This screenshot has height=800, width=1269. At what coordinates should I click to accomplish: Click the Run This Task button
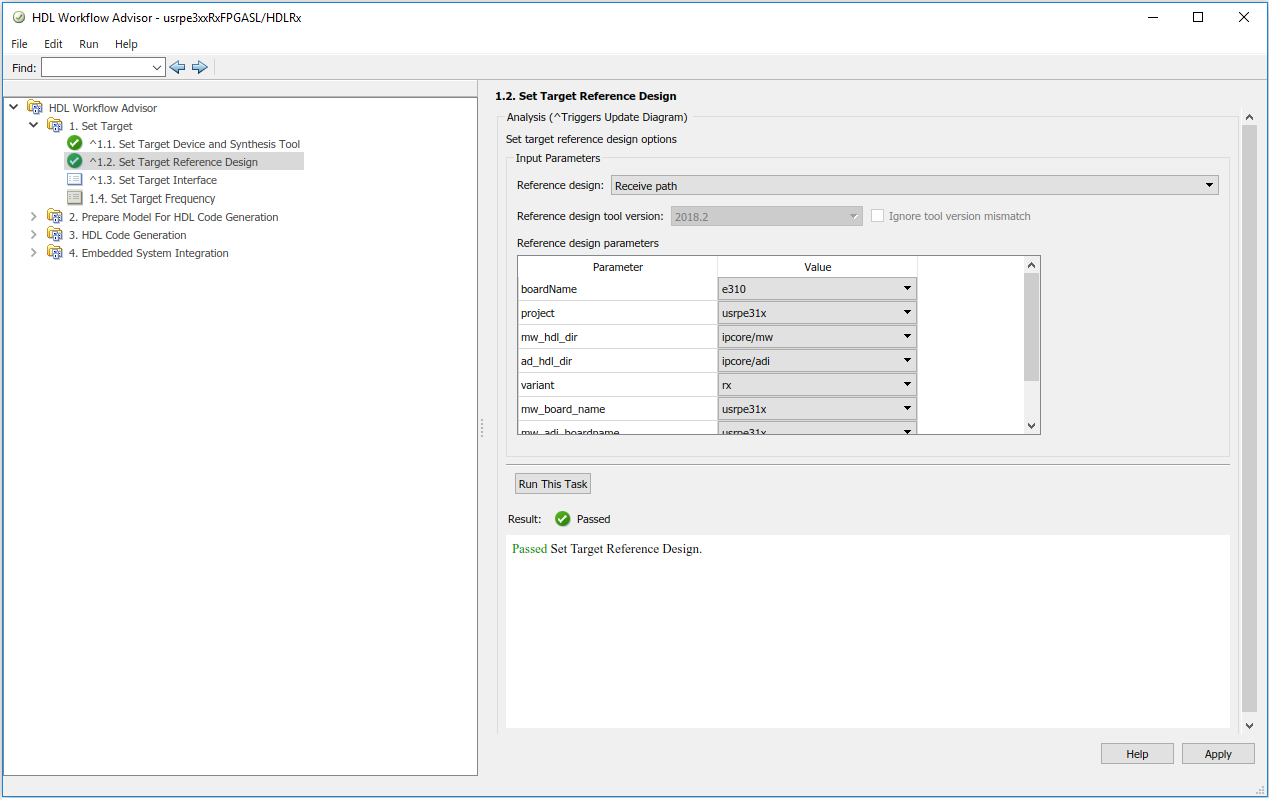(553, 484)
